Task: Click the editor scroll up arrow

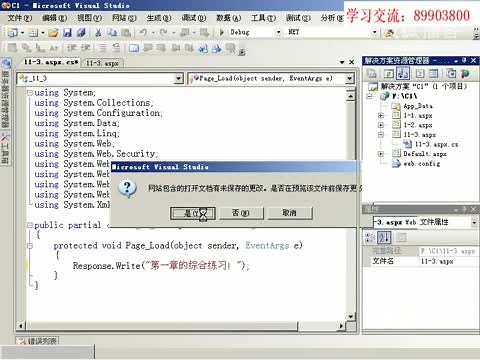Action: click(350, 96)
